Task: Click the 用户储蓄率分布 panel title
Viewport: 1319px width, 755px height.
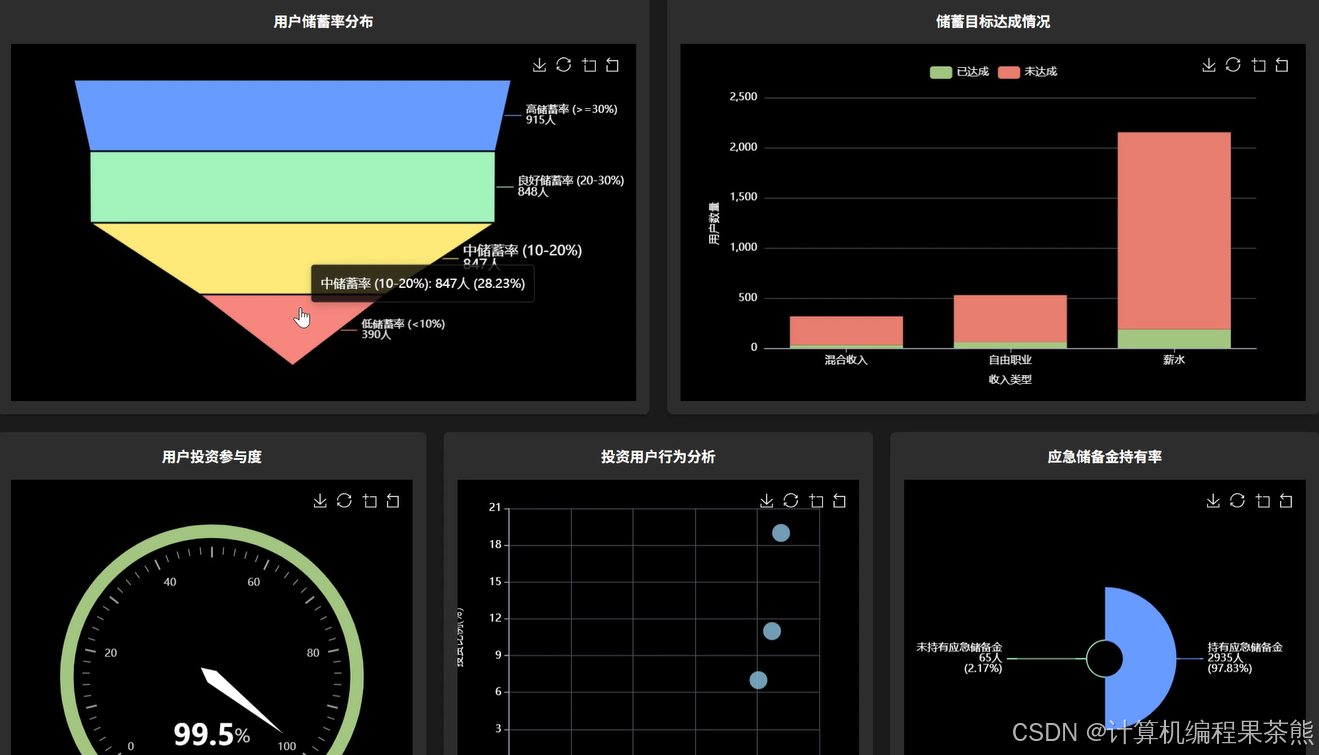Action: [323, 21]
